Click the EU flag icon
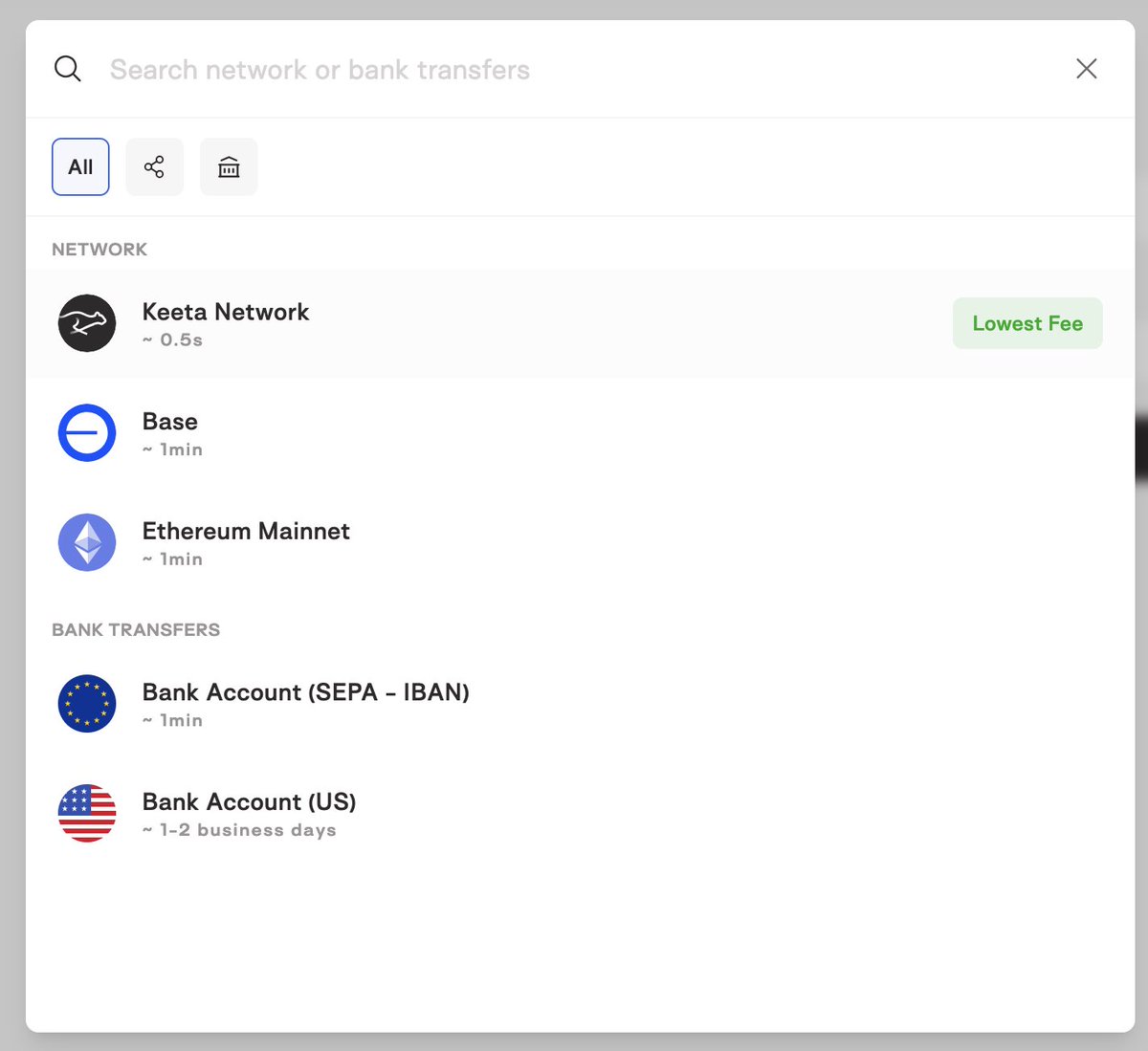Viewport: 1148px width, 1051px height. (87, 704)
